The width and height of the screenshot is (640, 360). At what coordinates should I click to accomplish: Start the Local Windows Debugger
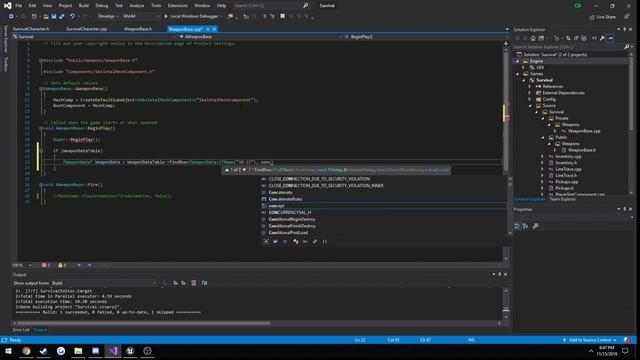pos(191,16)
